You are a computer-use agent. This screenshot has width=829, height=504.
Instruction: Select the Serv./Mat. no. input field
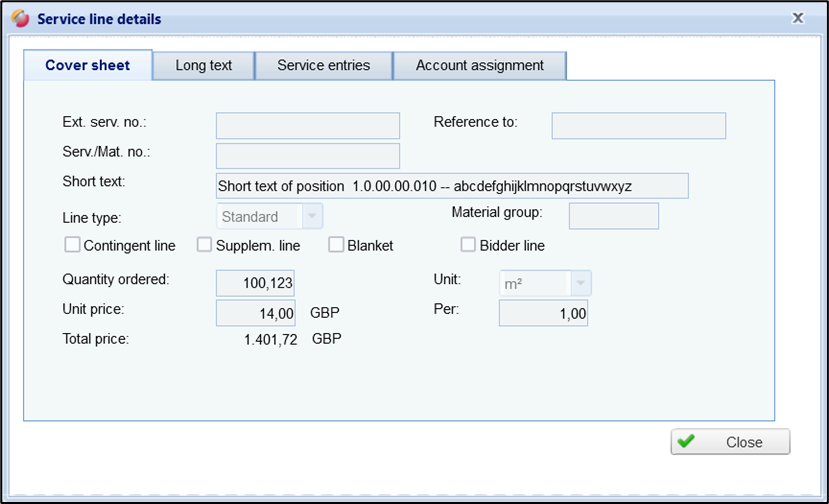[x=308, y=156]
